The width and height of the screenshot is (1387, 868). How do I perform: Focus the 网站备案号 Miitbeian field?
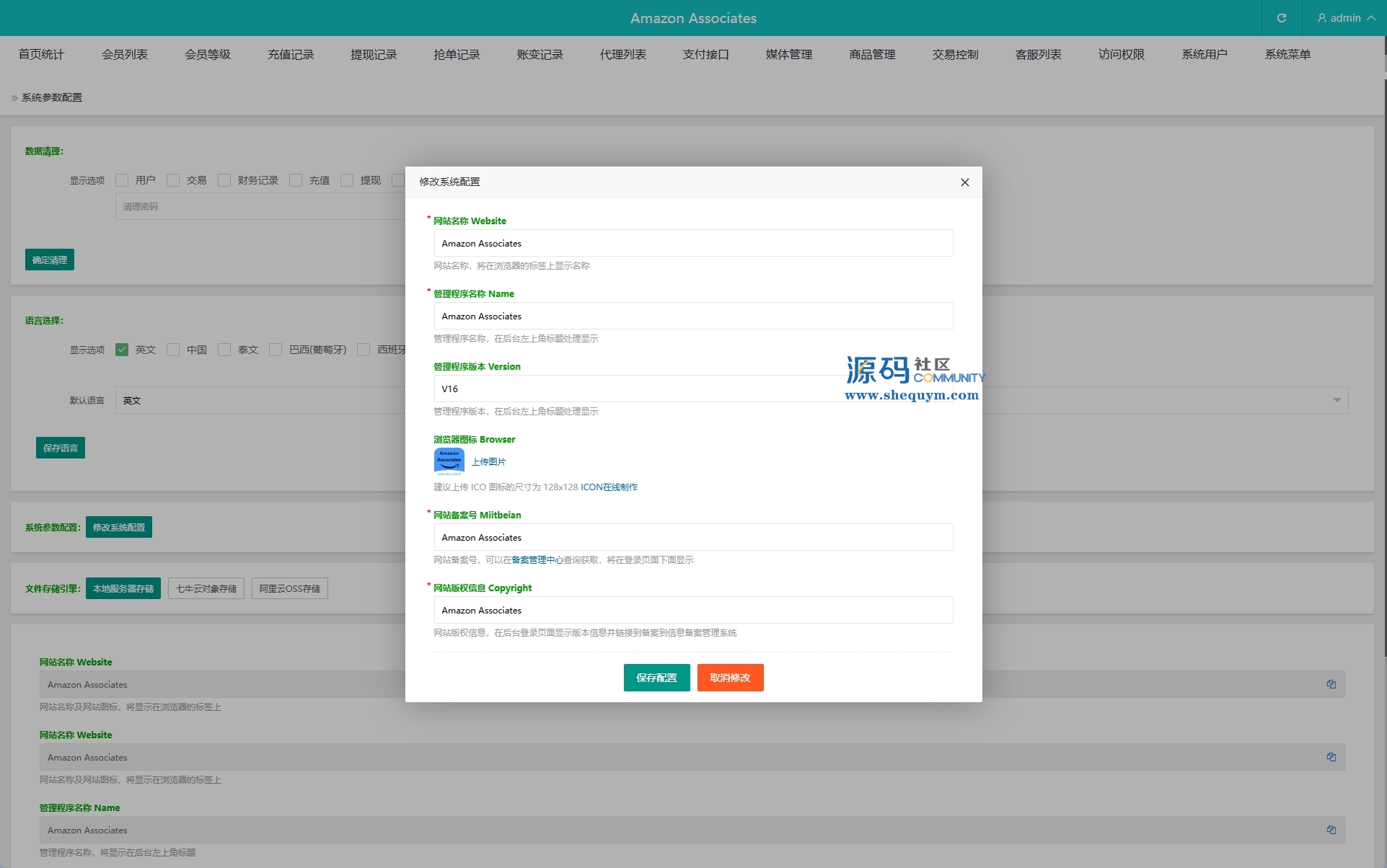693,537
